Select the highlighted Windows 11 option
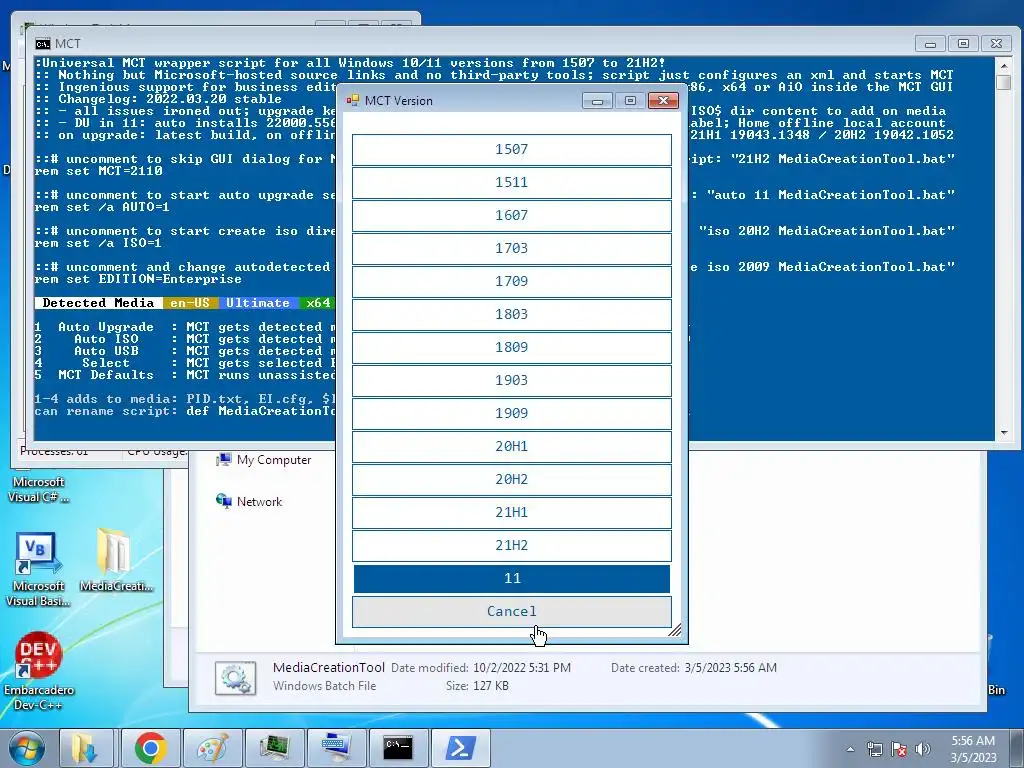1024x768 pixels. (511, 579)
